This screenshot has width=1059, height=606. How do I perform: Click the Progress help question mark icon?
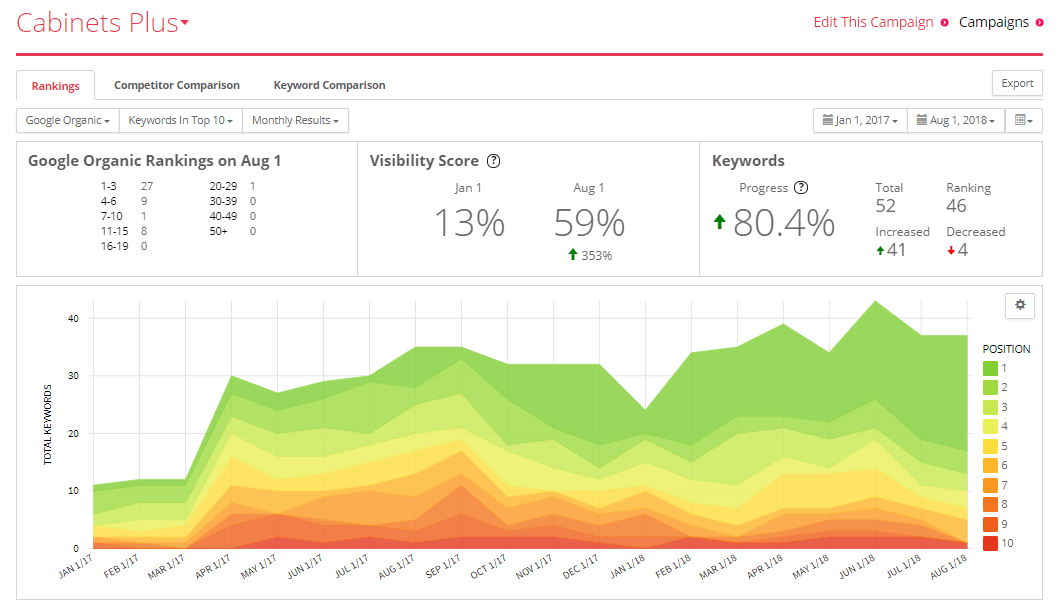point(801,188)
